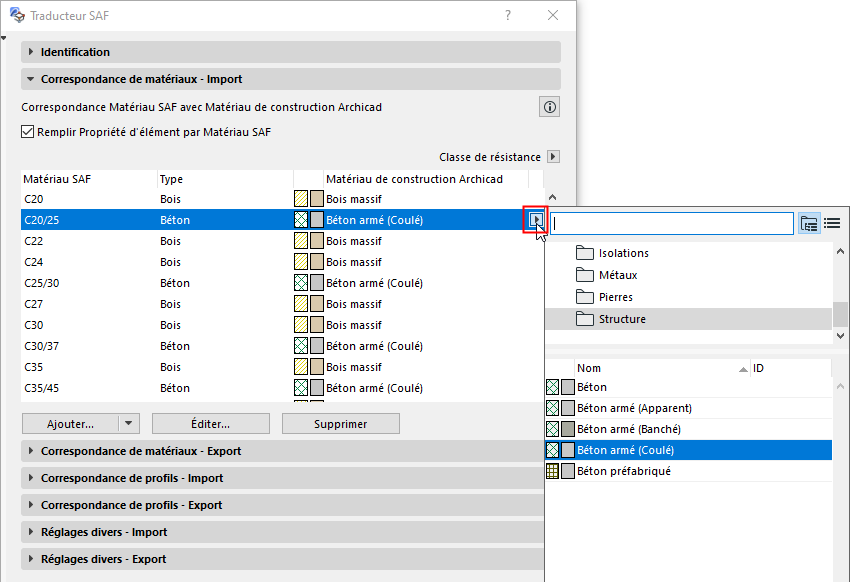Click the beige color swatch on C22 row

[x=317, y=241]
